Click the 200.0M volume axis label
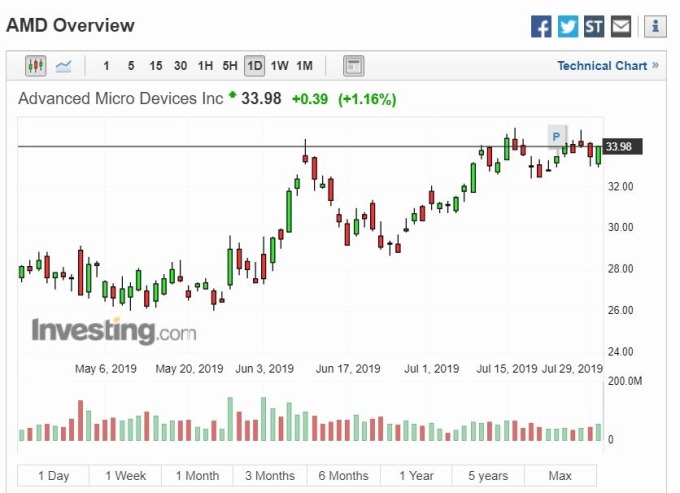 [x=624, y=381]
